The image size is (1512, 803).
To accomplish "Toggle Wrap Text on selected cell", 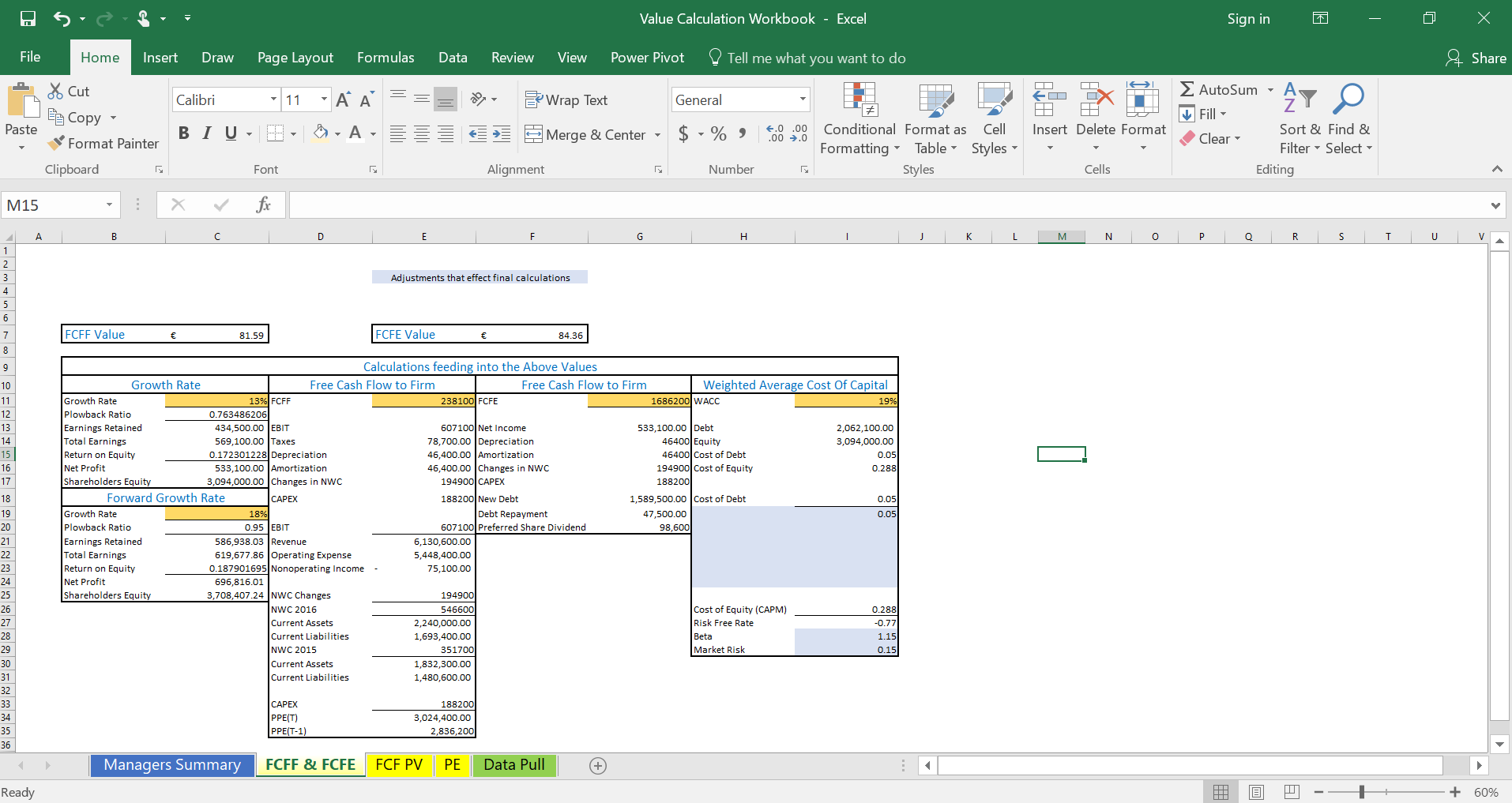I will click(x=566, y=100).
